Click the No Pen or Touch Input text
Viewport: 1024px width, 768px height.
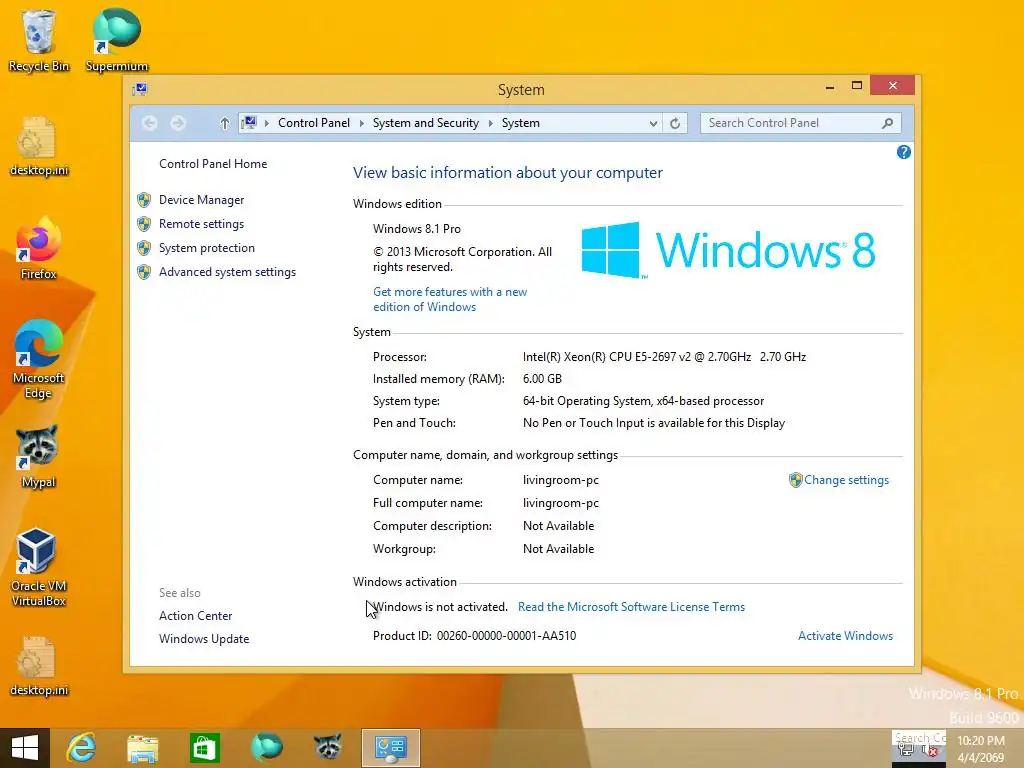tap(654, 423)
